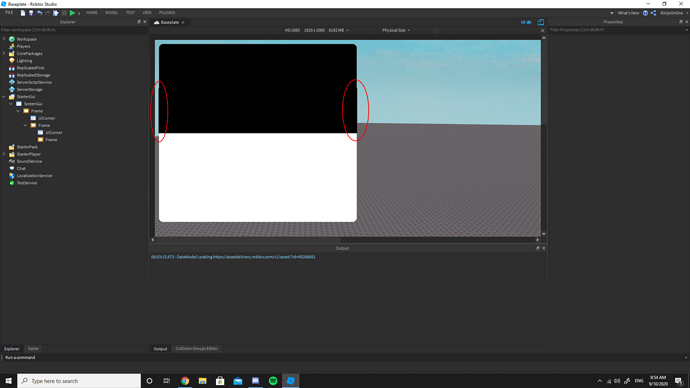690x388 pixels.
Task: Switch to the VIEW ribbon tab
Action: pos(147,13)
